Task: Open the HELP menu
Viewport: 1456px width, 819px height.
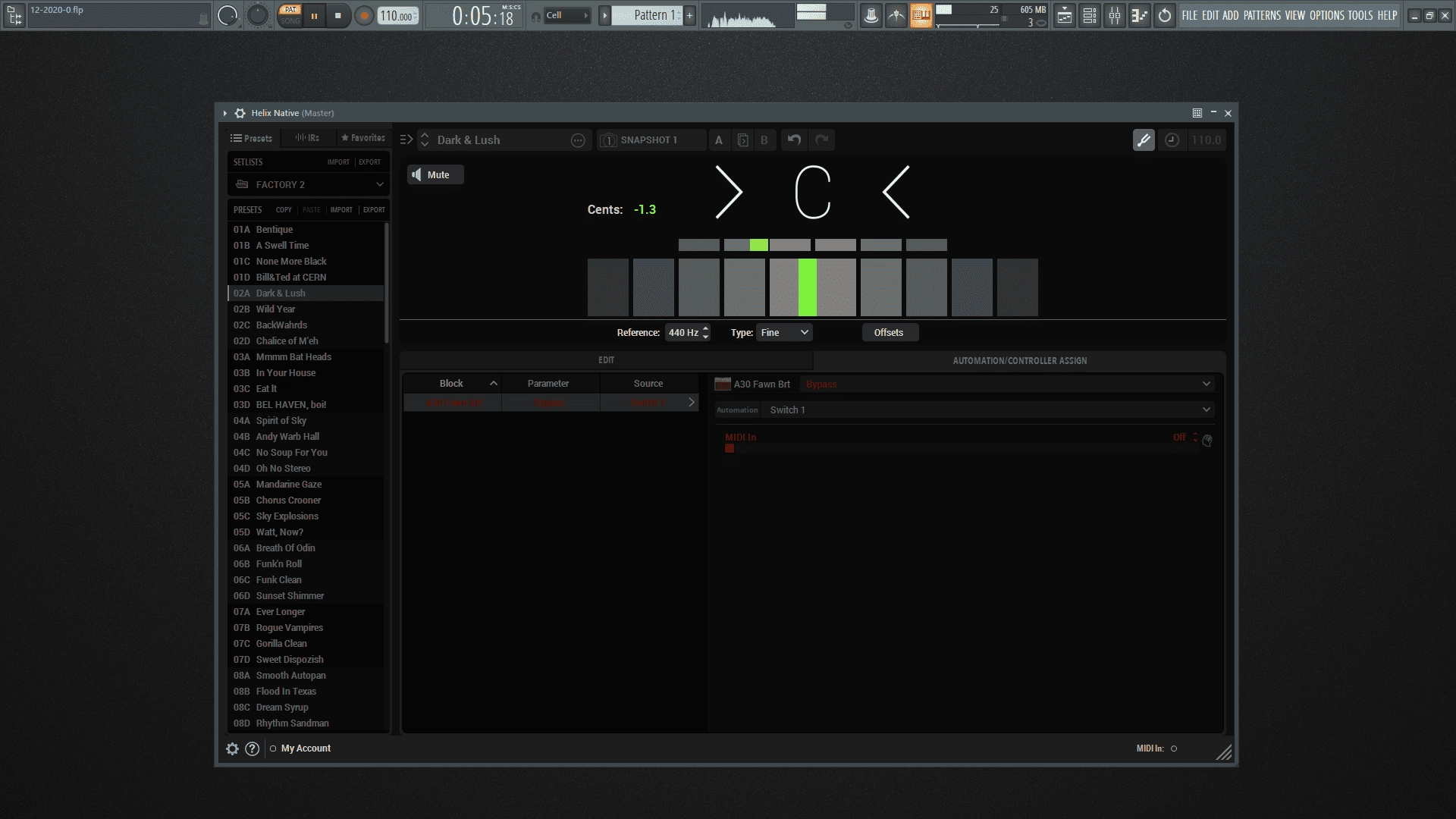Action: coord(1387,15)
